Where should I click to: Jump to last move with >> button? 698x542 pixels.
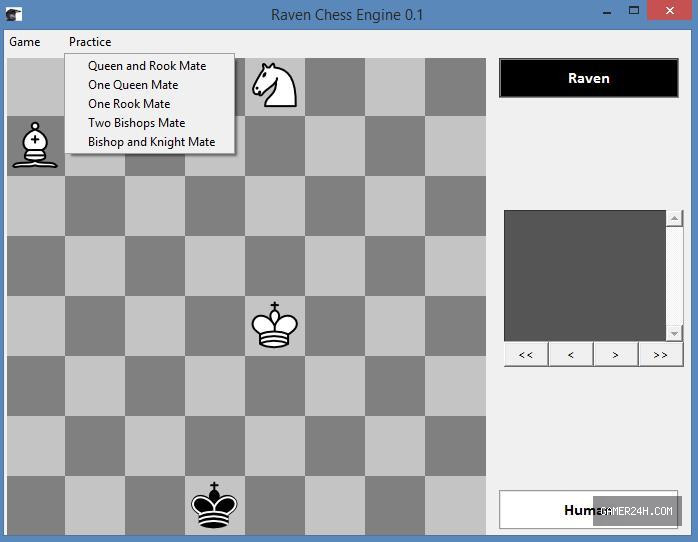coord(661,355)
